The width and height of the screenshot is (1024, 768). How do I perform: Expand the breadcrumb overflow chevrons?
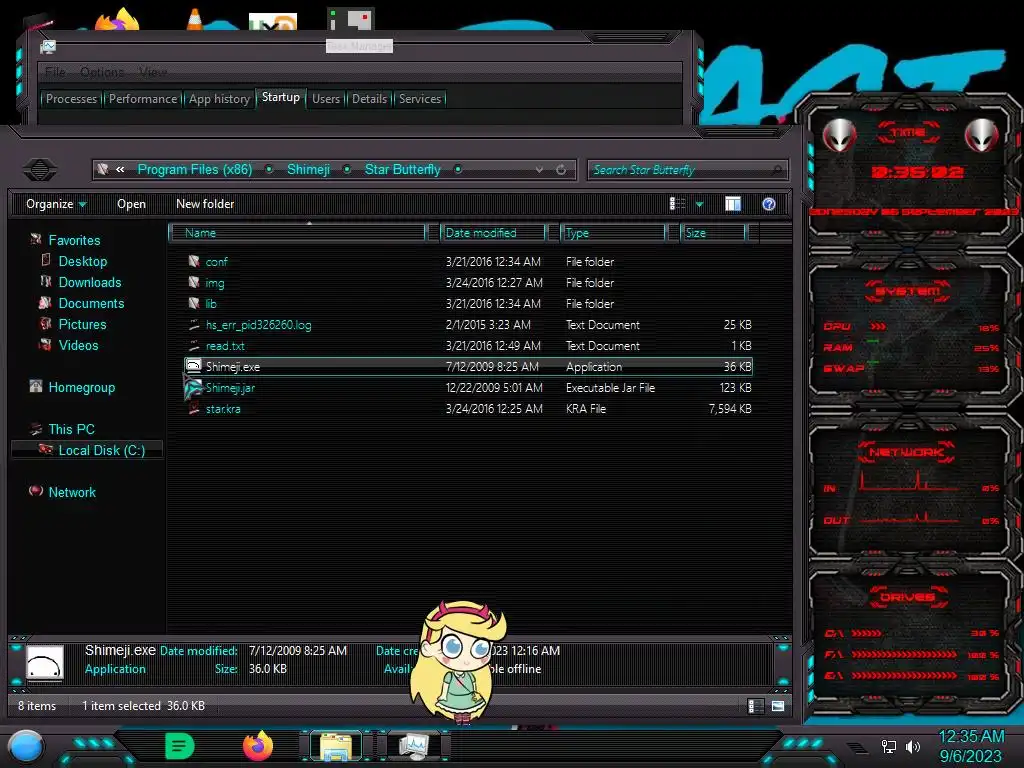120,170
